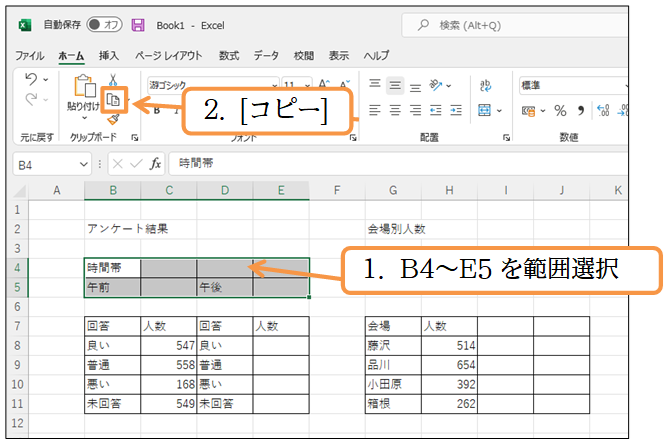This screenshot has height=444, width=665.
Task: Click the formula bar confirm checkmark
Action: tap(136, 164)
